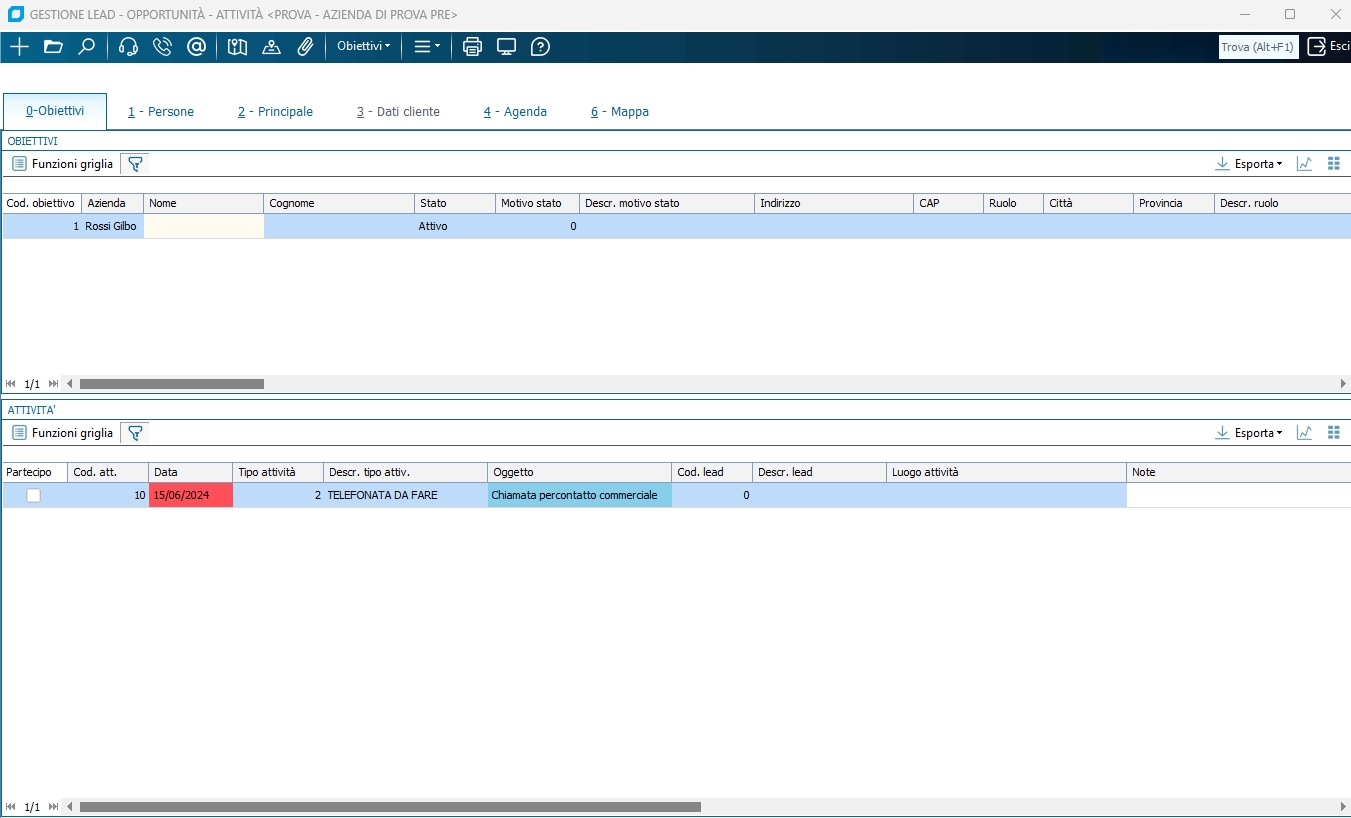The width and height of the screenshot is (1351, 818).
Task: Switch to the 4 - Agenda tab
Action: coord(515,112)
